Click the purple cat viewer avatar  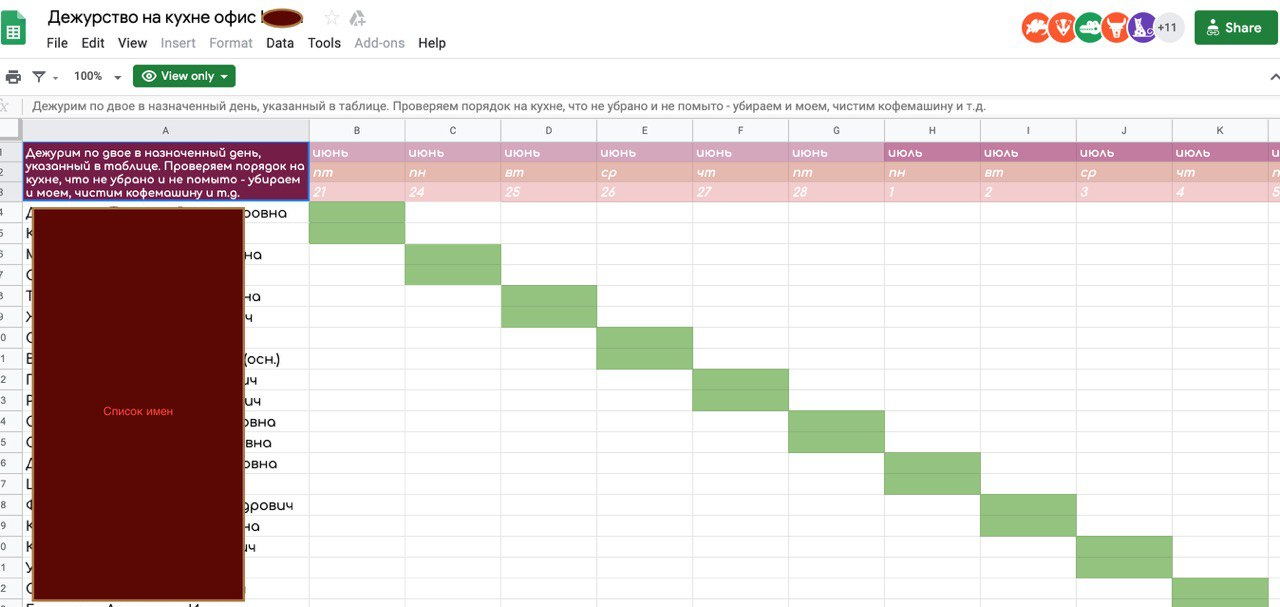pos(1142,28)
